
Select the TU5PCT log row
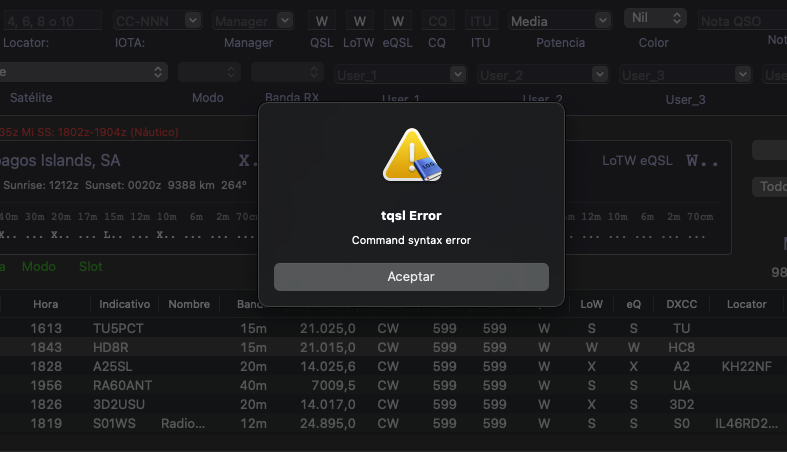point(394,328)
